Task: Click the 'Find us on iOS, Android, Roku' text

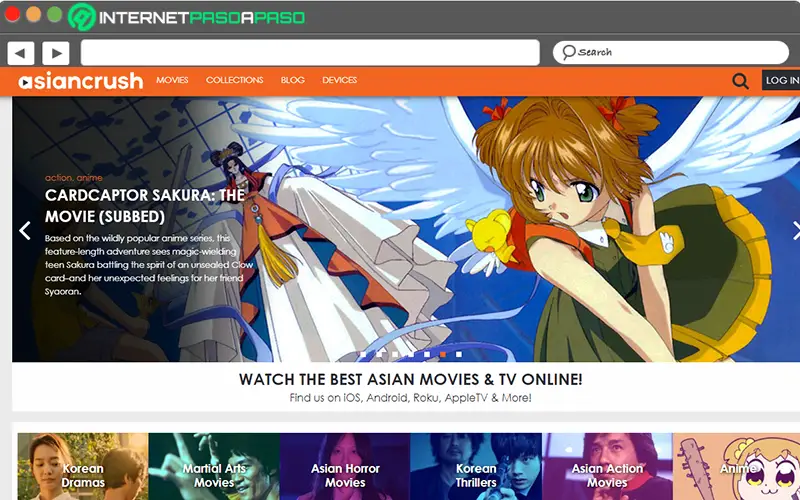Action: (x=410, y=397)
